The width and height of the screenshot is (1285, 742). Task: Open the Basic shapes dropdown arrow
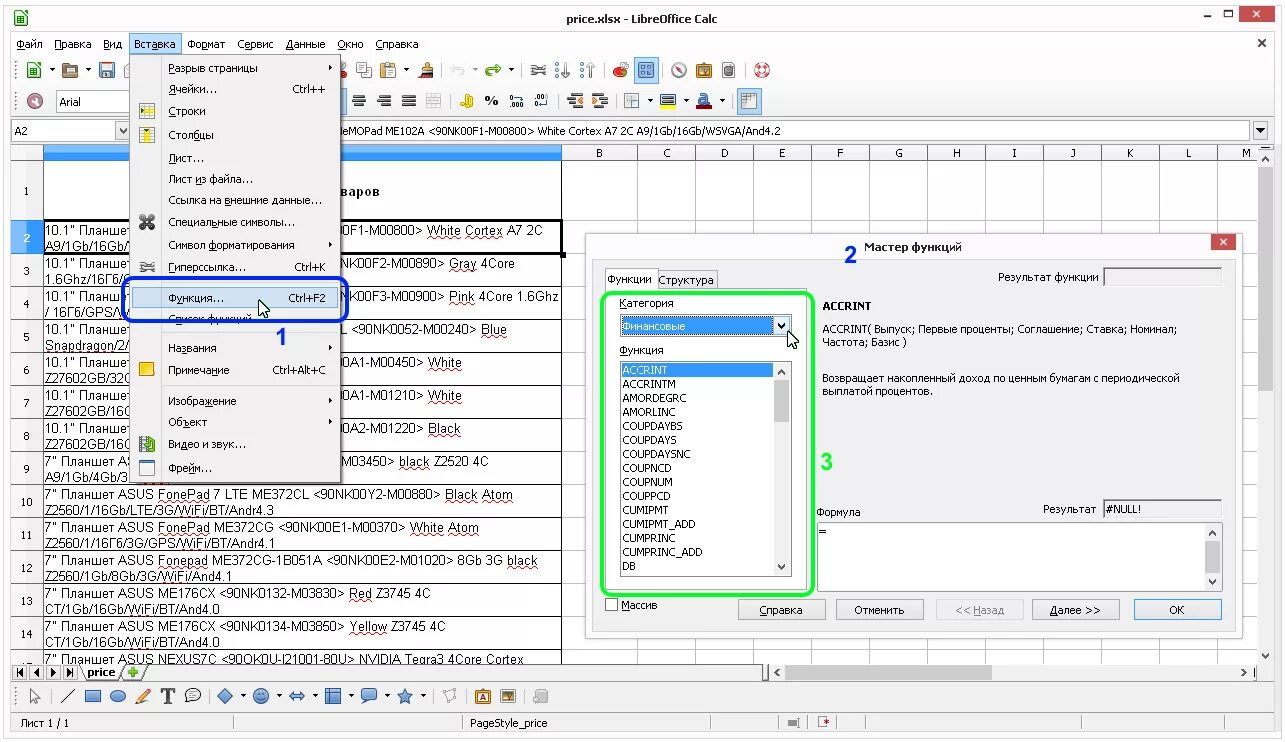tap(242, 696)
